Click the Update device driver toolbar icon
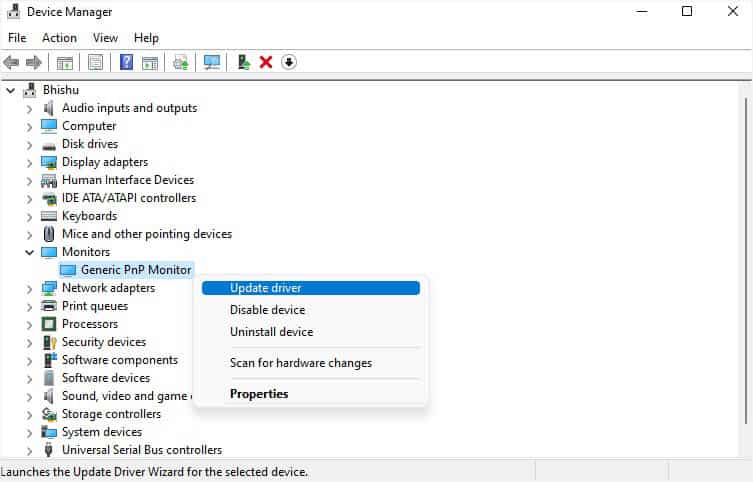The width and height of the screenshot is (753, 482). [x=181, y=62]
